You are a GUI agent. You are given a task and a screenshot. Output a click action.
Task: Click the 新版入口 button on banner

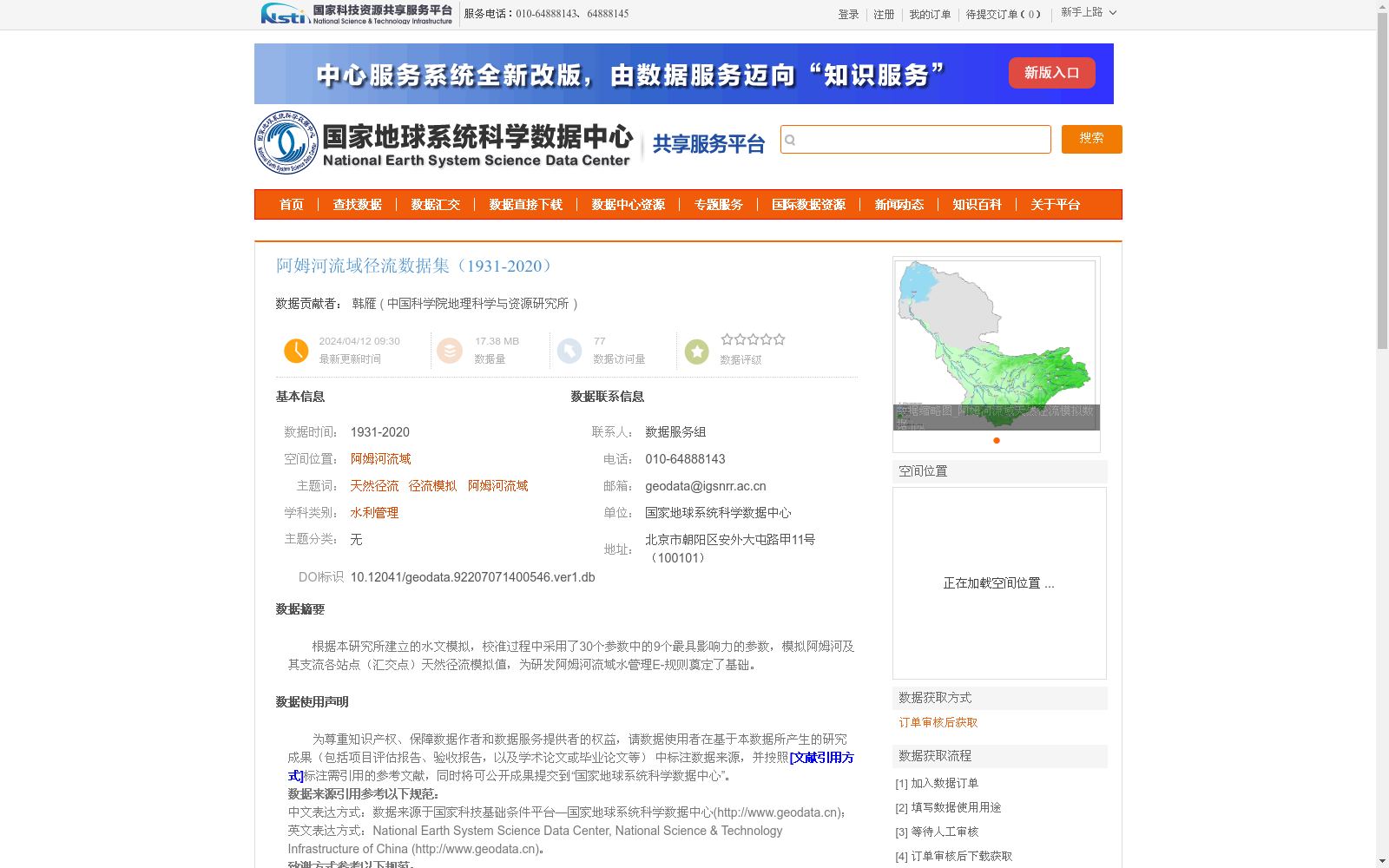point(1051,73)
